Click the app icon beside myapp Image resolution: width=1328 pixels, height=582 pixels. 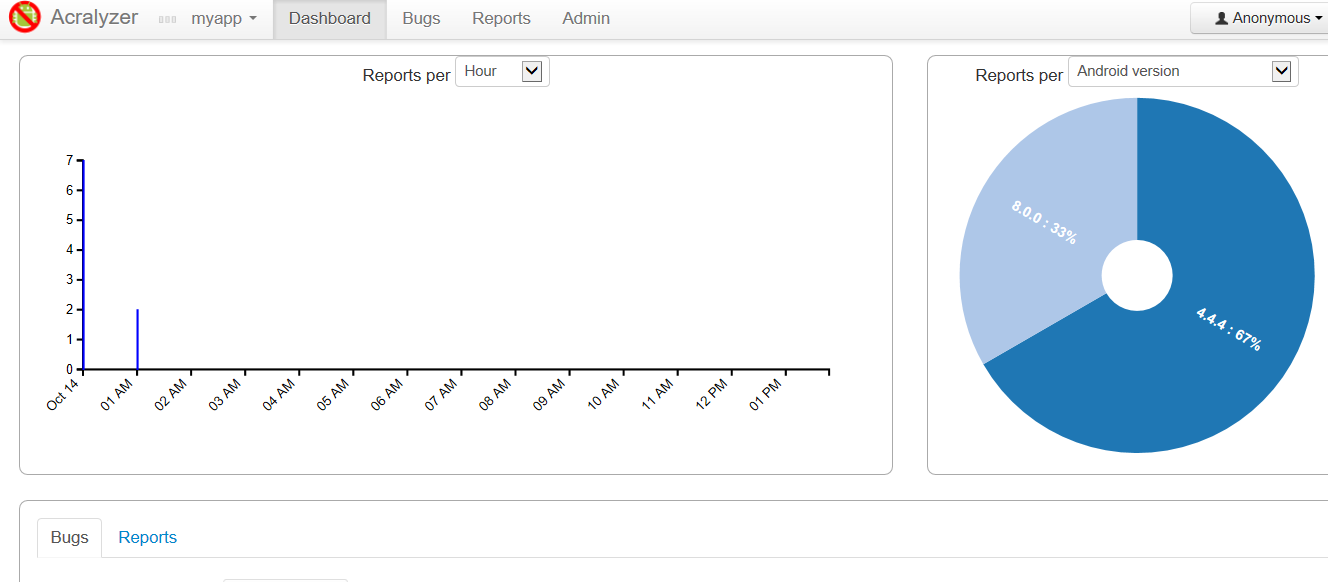tap(168, 19)
